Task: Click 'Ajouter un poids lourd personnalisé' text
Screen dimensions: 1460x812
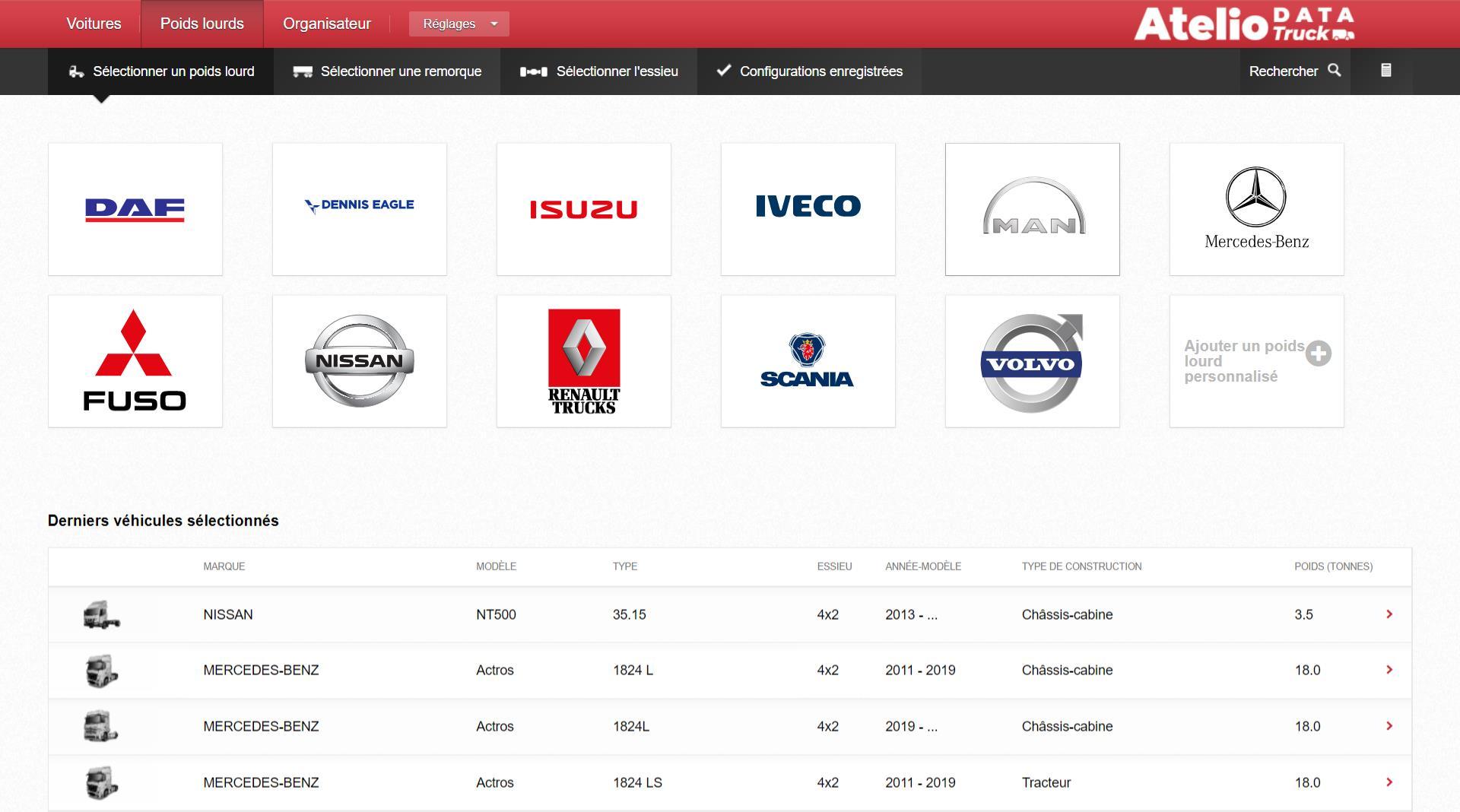Action: 1244,361
